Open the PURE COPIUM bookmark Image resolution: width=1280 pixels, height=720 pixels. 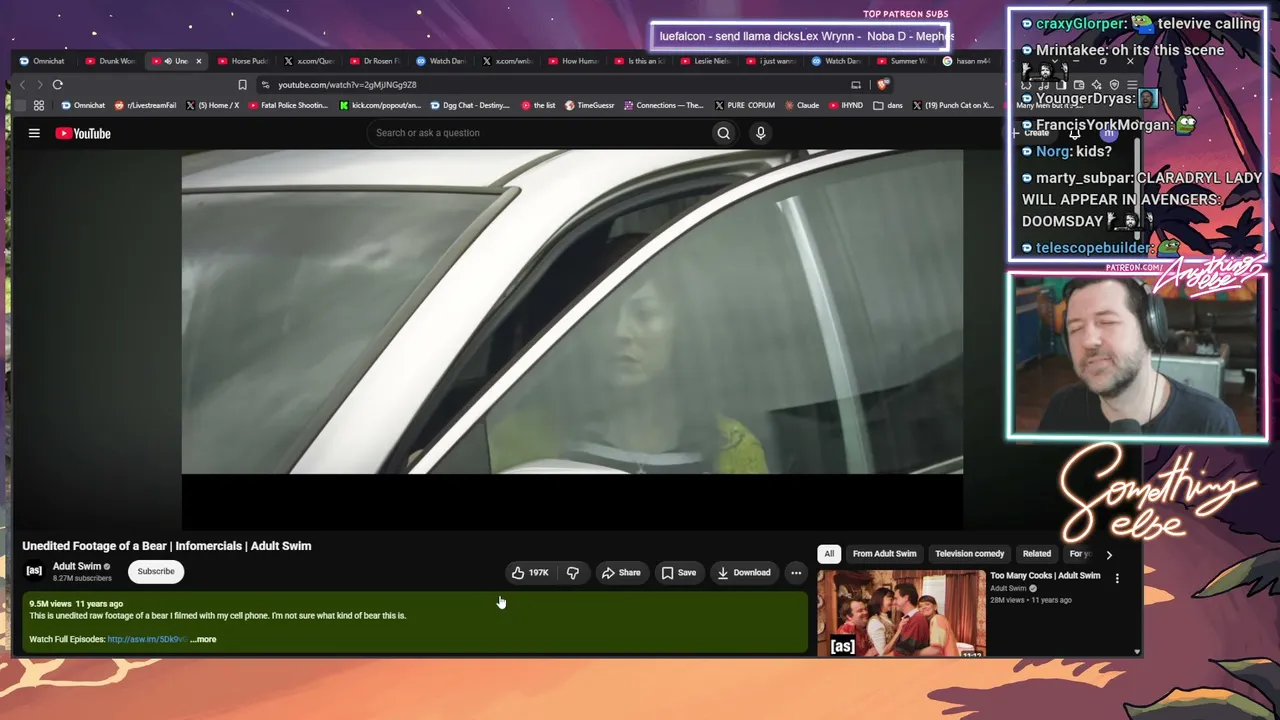(x=744, y=105)
